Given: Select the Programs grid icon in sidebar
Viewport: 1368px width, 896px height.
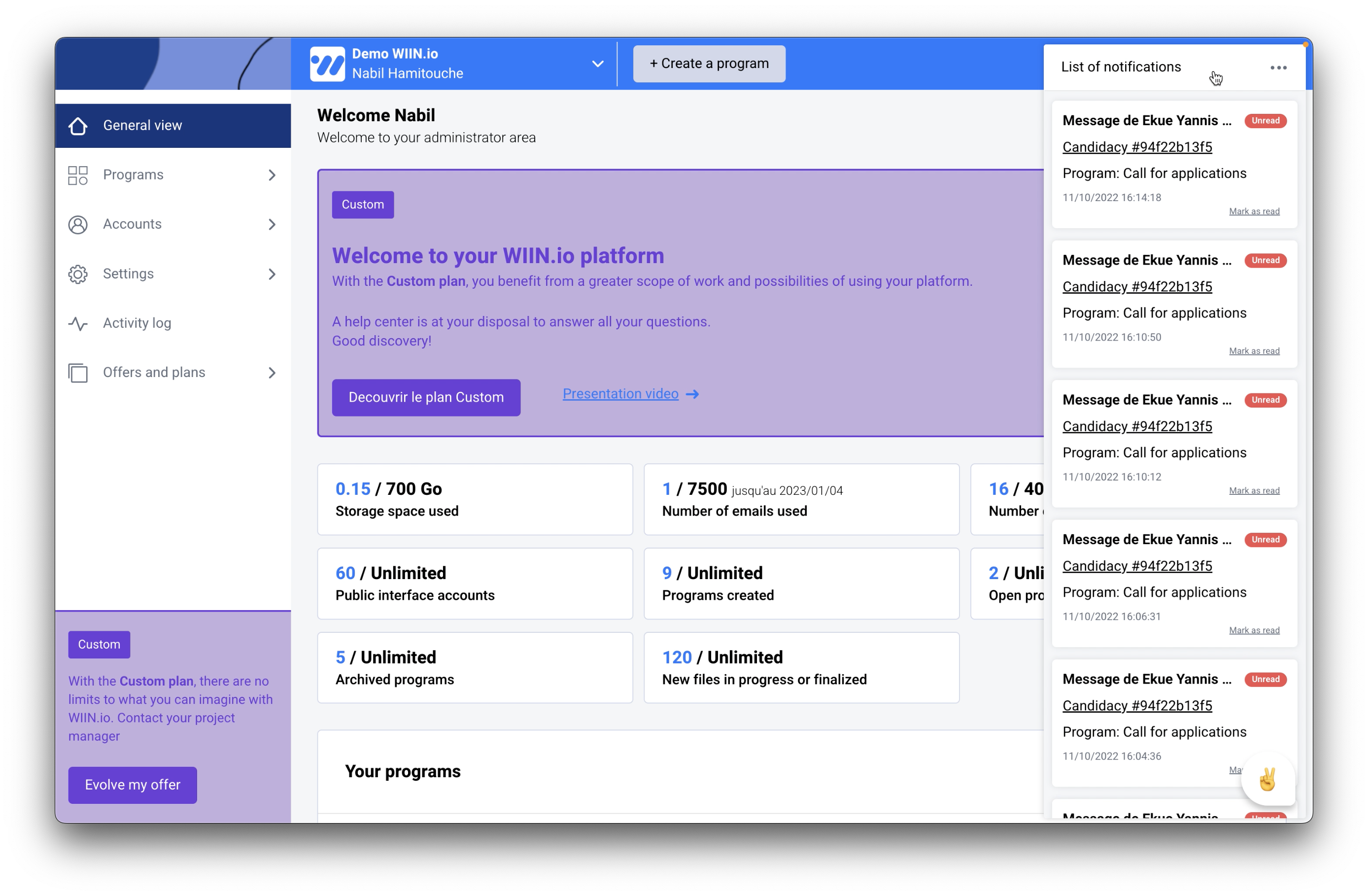Looking at the screenshot, I should [77, 175].
